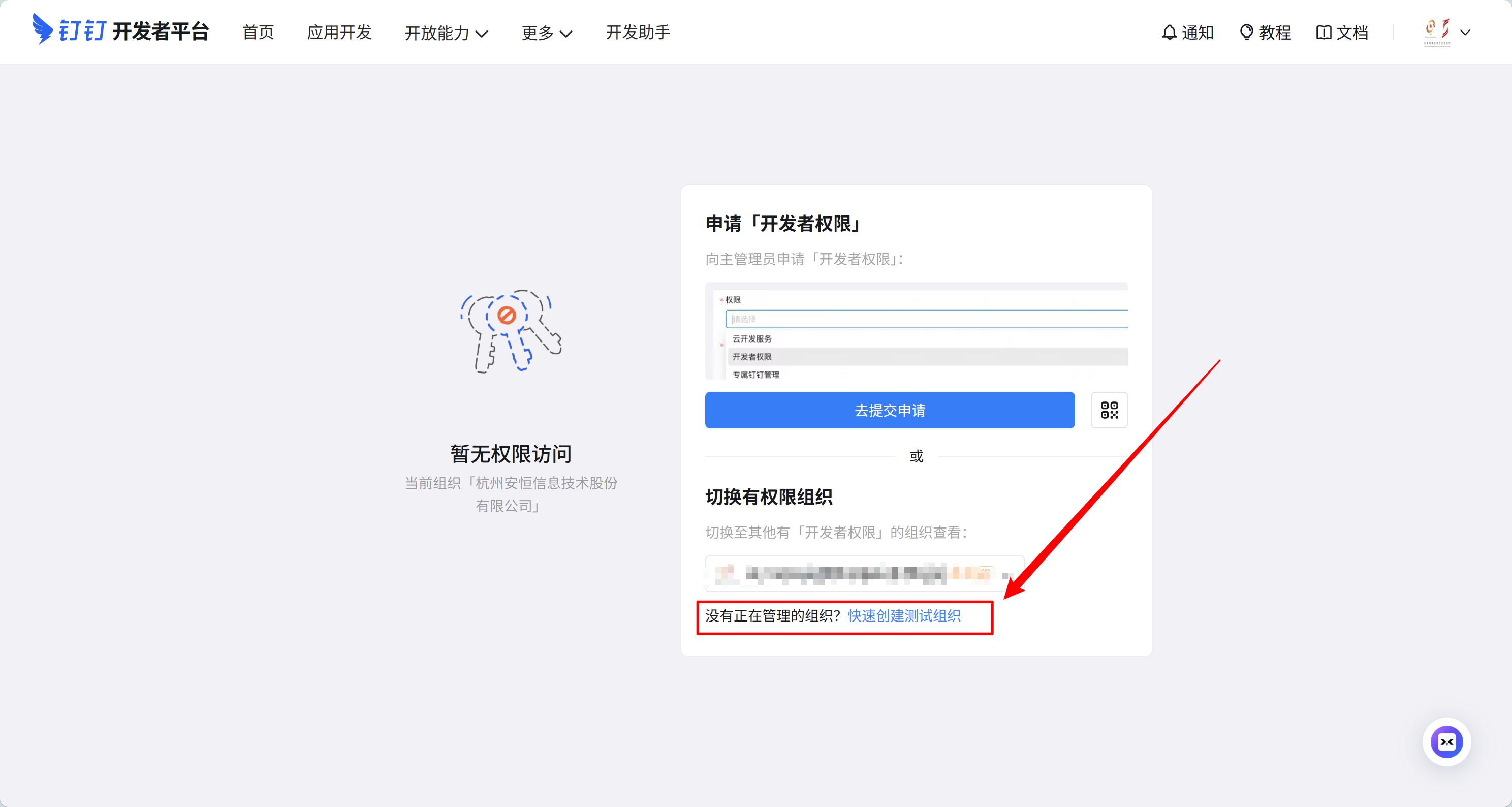The height and width of the screenshot is (807, 1512).
Task: Expand the 开放能力 dropdown menu
Action: click(x=446, y=33)
